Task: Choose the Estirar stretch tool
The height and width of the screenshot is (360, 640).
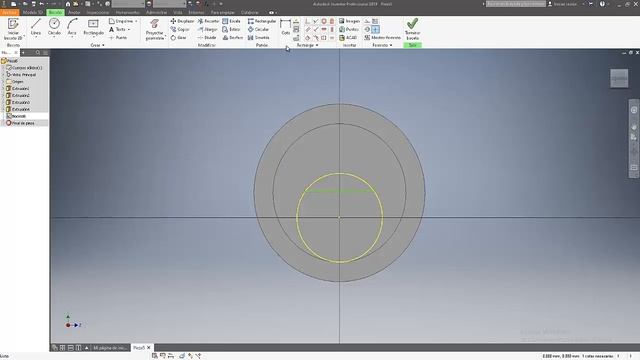Action: [x=231, y=29]
